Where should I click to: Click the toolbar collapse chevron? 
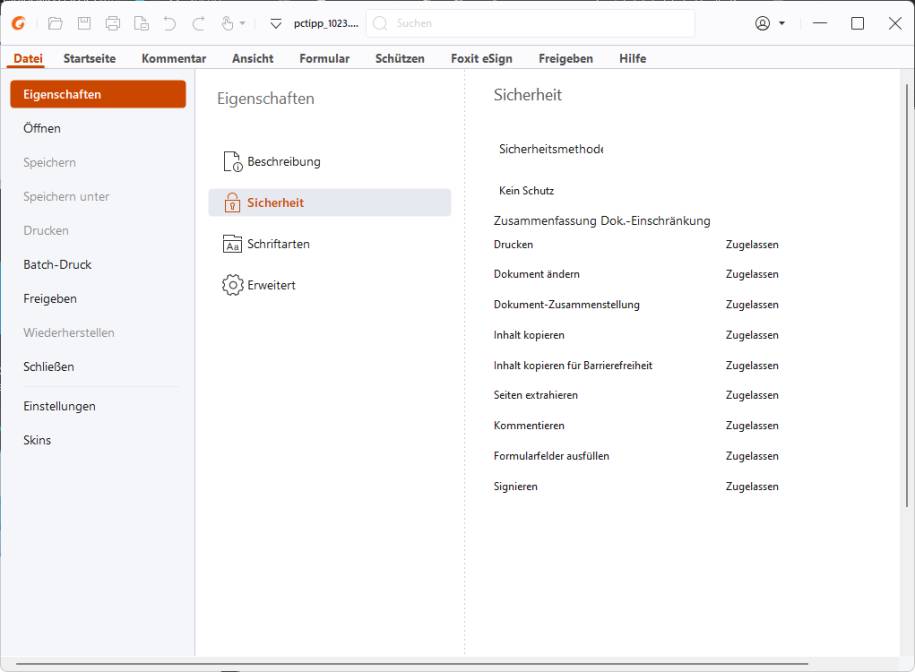pos(275,22)
